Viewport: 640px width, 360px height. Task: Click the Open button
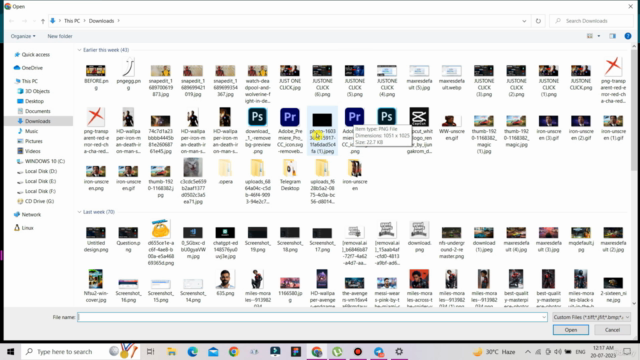(571, 330)
